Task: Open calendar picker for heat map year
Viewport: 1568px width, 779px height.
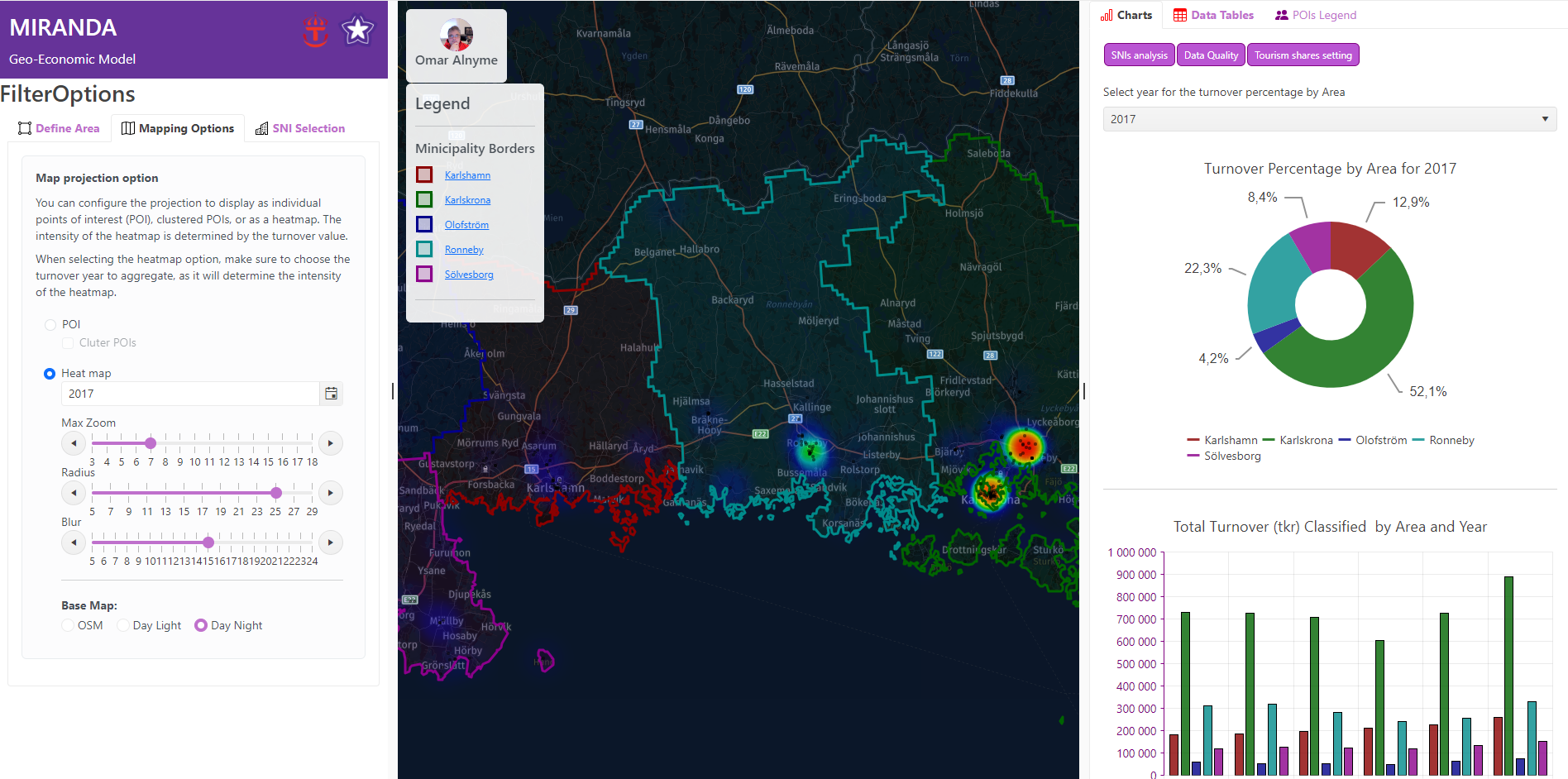Action: point(331,394)
